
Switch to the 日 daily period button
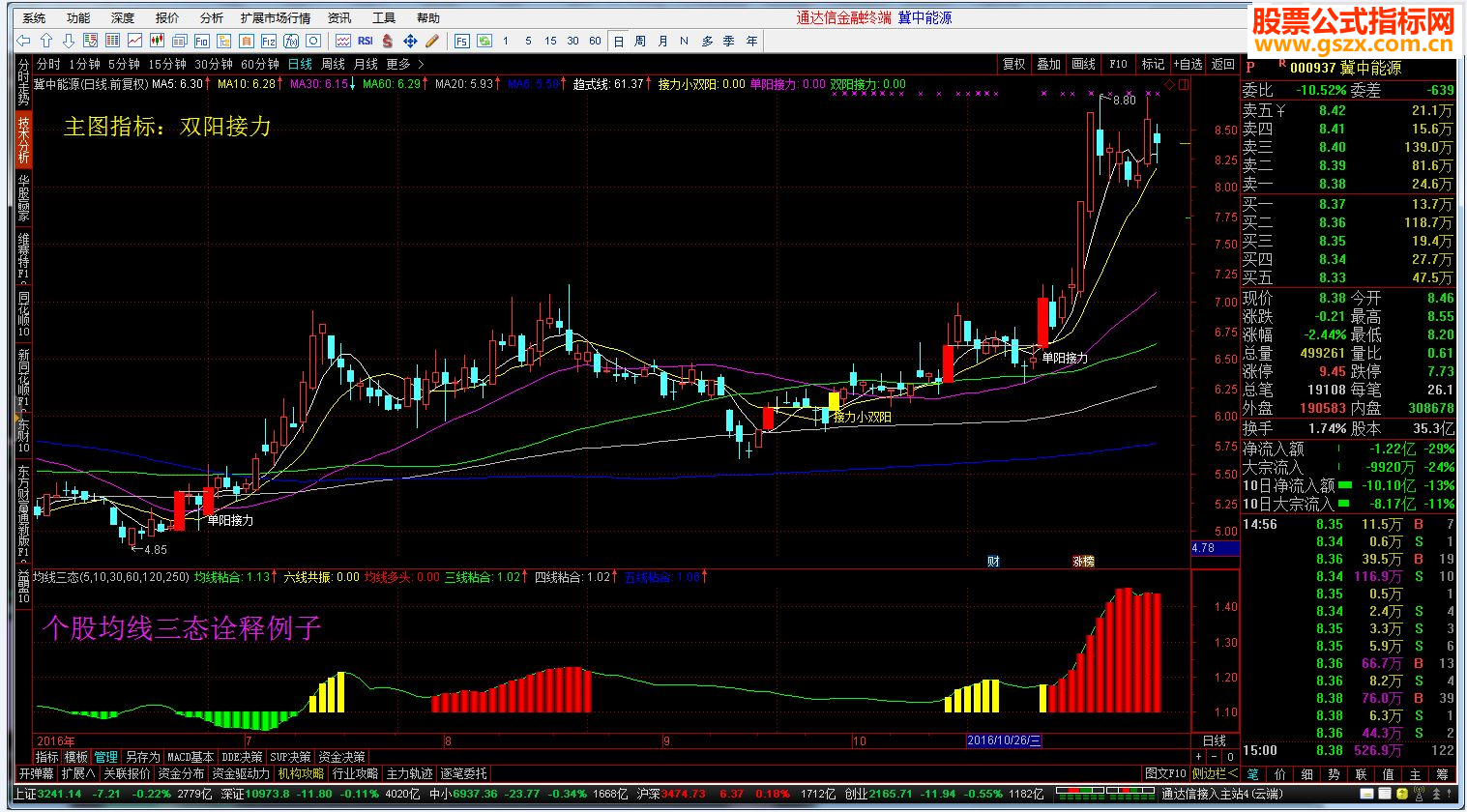pos(619,41)
